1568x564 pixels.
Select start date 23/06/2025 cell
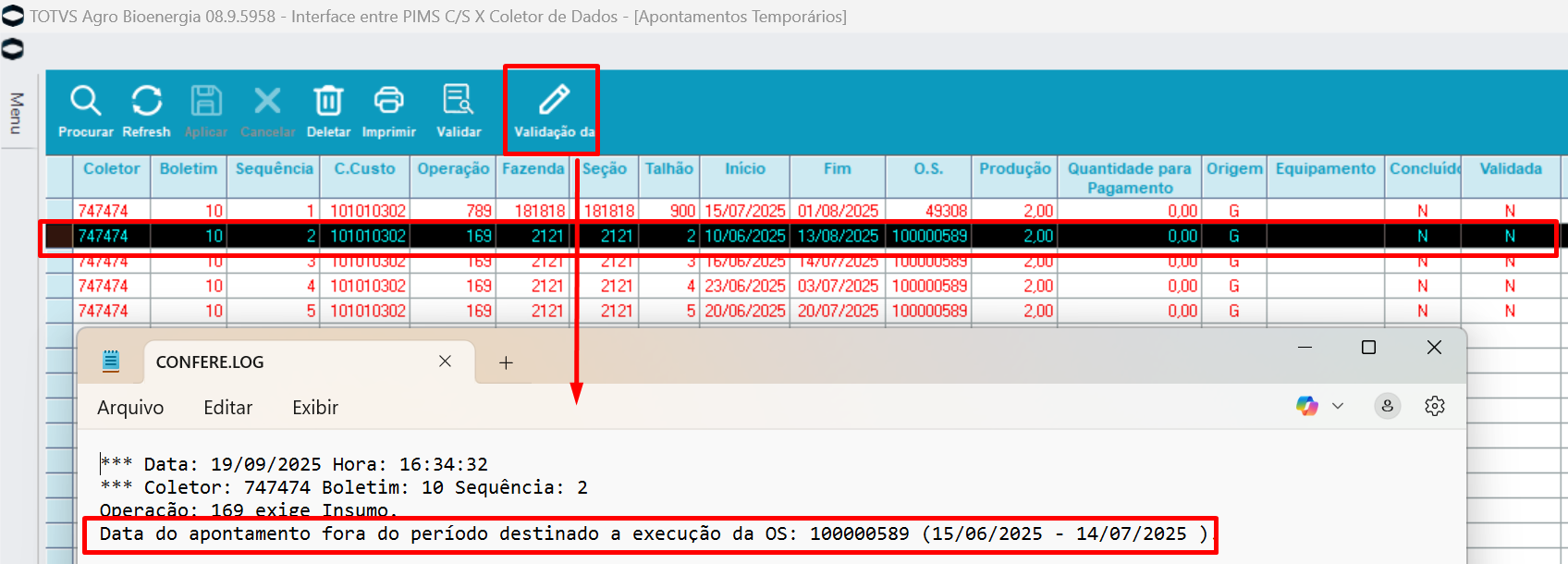click(x=745, y=286)
